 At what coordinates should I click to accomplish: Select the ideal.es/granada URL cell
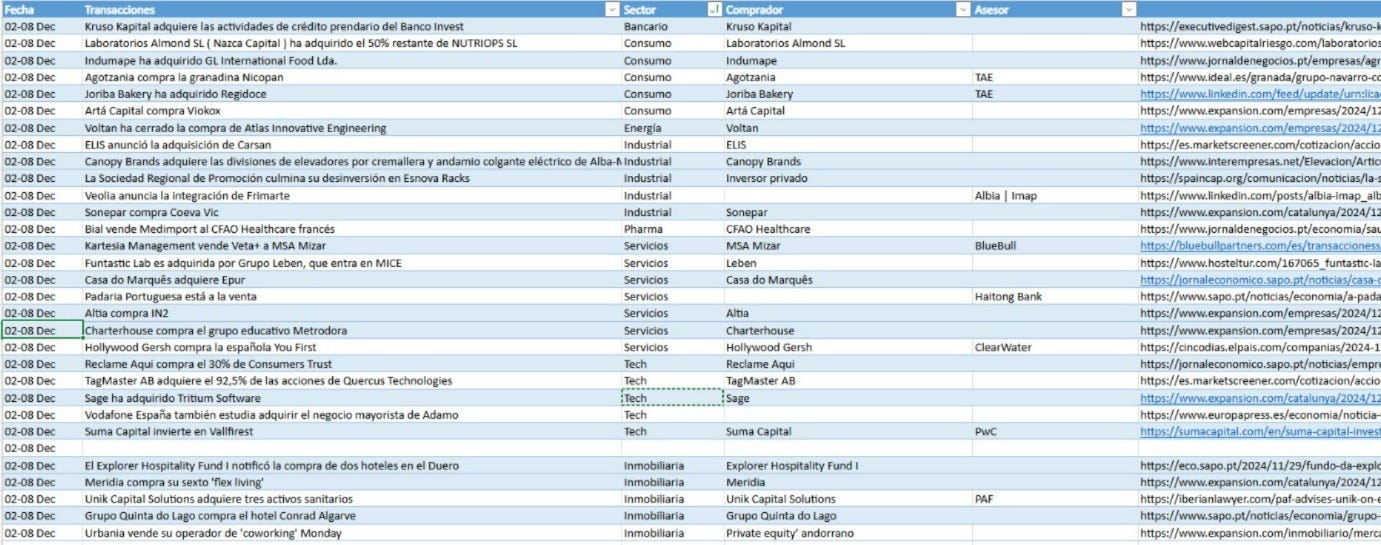coord(1260,77)
